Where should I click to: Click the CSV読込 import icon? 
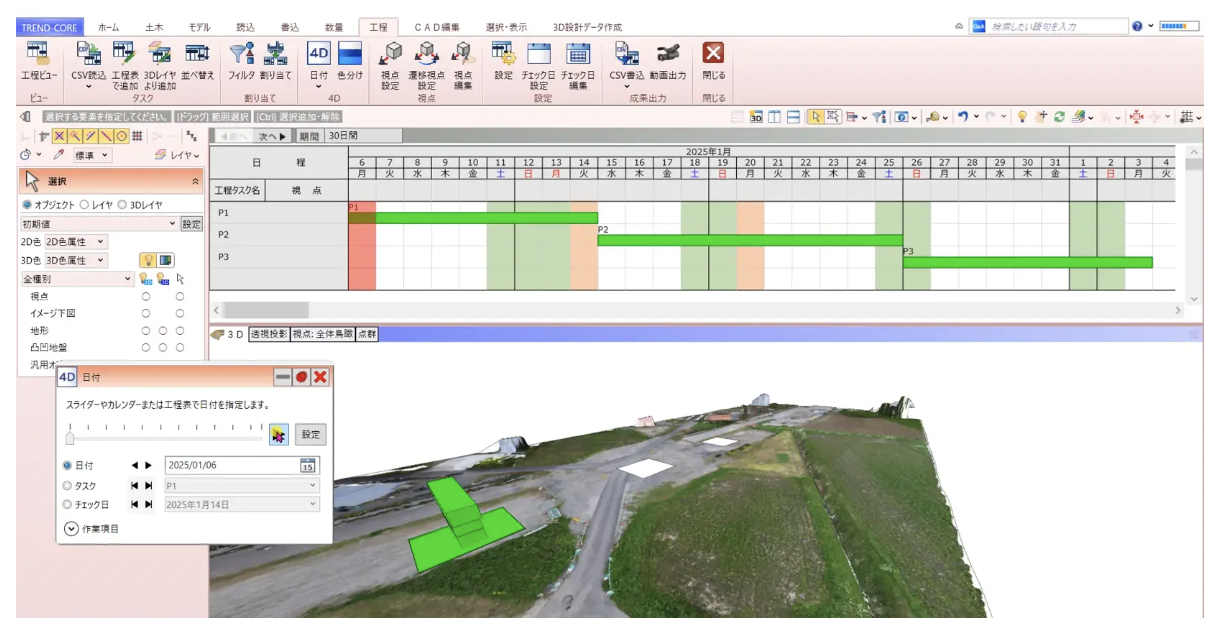(x=89, y=57)
